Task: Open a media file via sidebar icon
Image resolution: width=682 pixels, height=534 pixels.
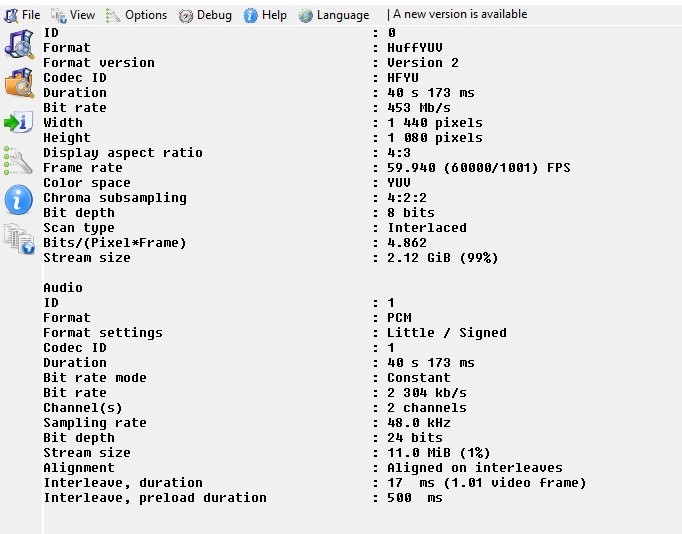Action: point(19,43)
